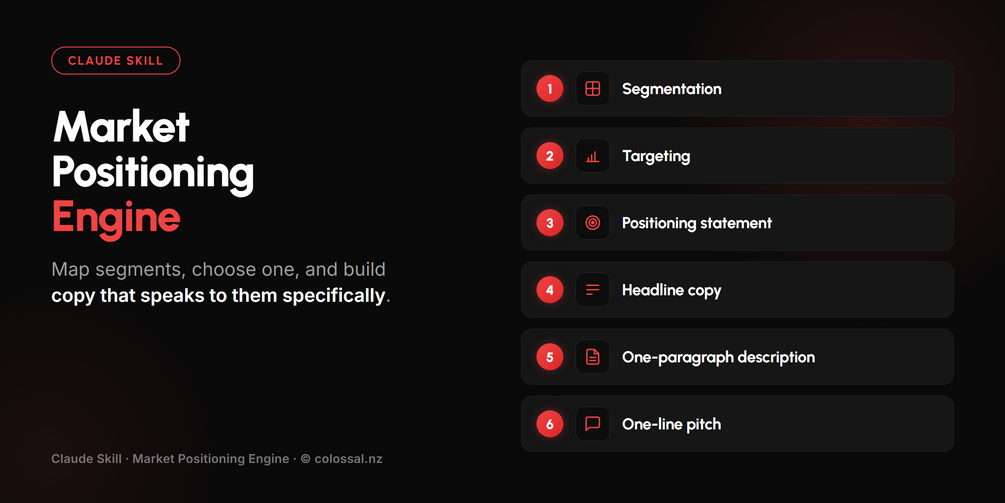The image size is (1005, 503).
Task: Click the speech bubble icon for One-line pitch
Action: click(x=592, y=424)
